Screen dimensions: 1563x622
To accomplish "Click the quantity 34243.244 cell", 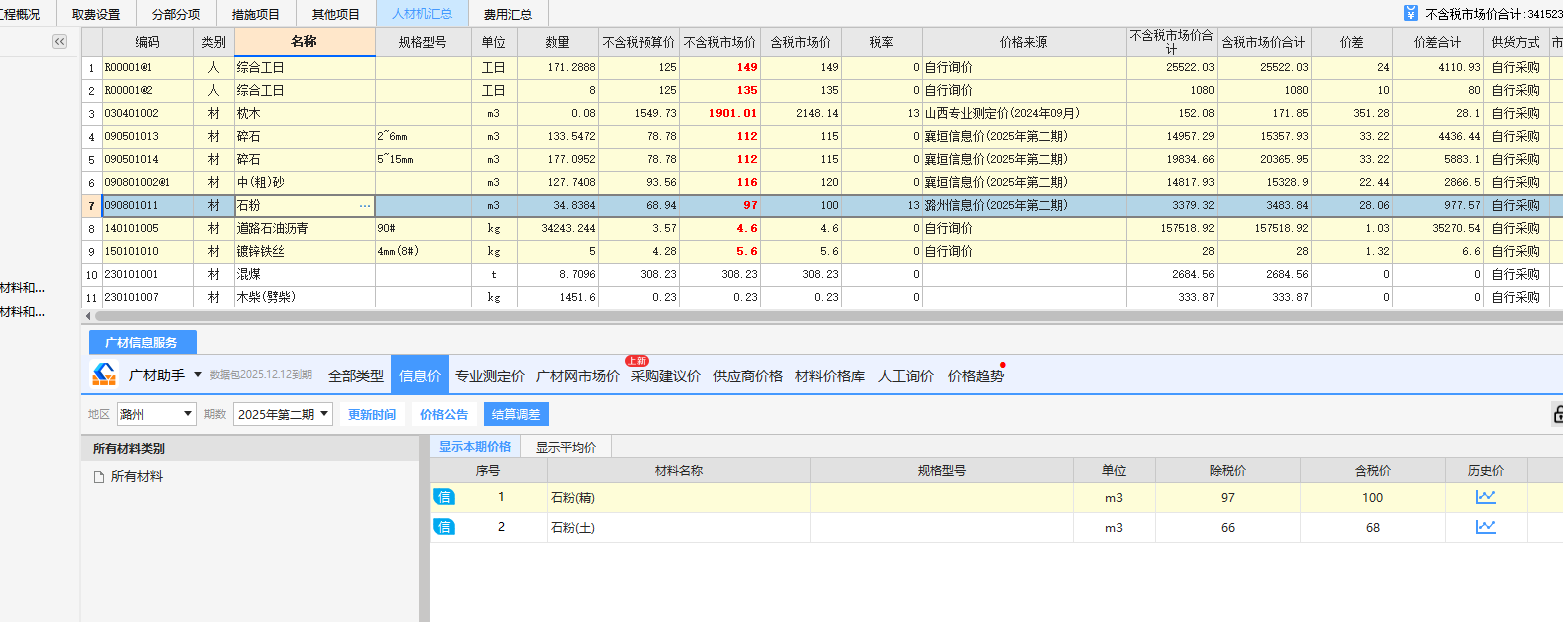I will point(558,228).
